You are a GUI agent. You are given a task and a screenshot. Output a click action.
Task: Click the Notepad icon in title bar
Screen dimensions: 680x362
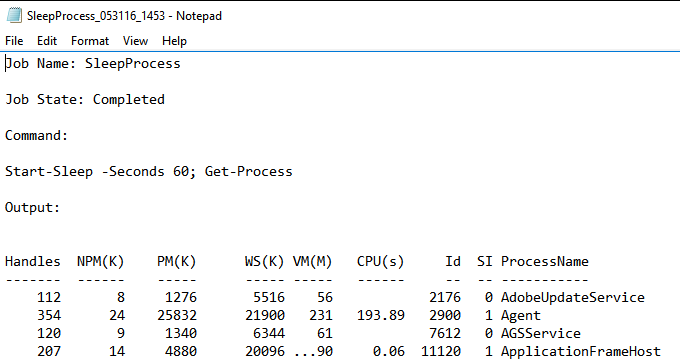pyautogui.click(x=14, y=16)
